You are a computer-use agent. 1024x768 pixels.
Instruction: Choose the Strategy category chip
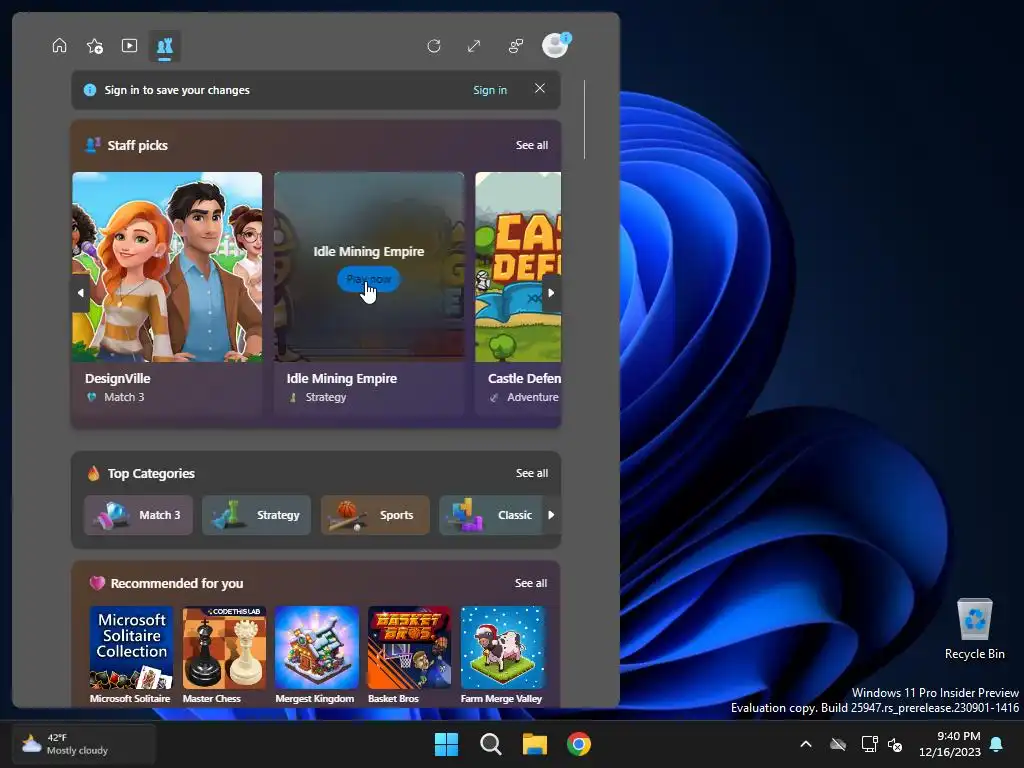256,515
